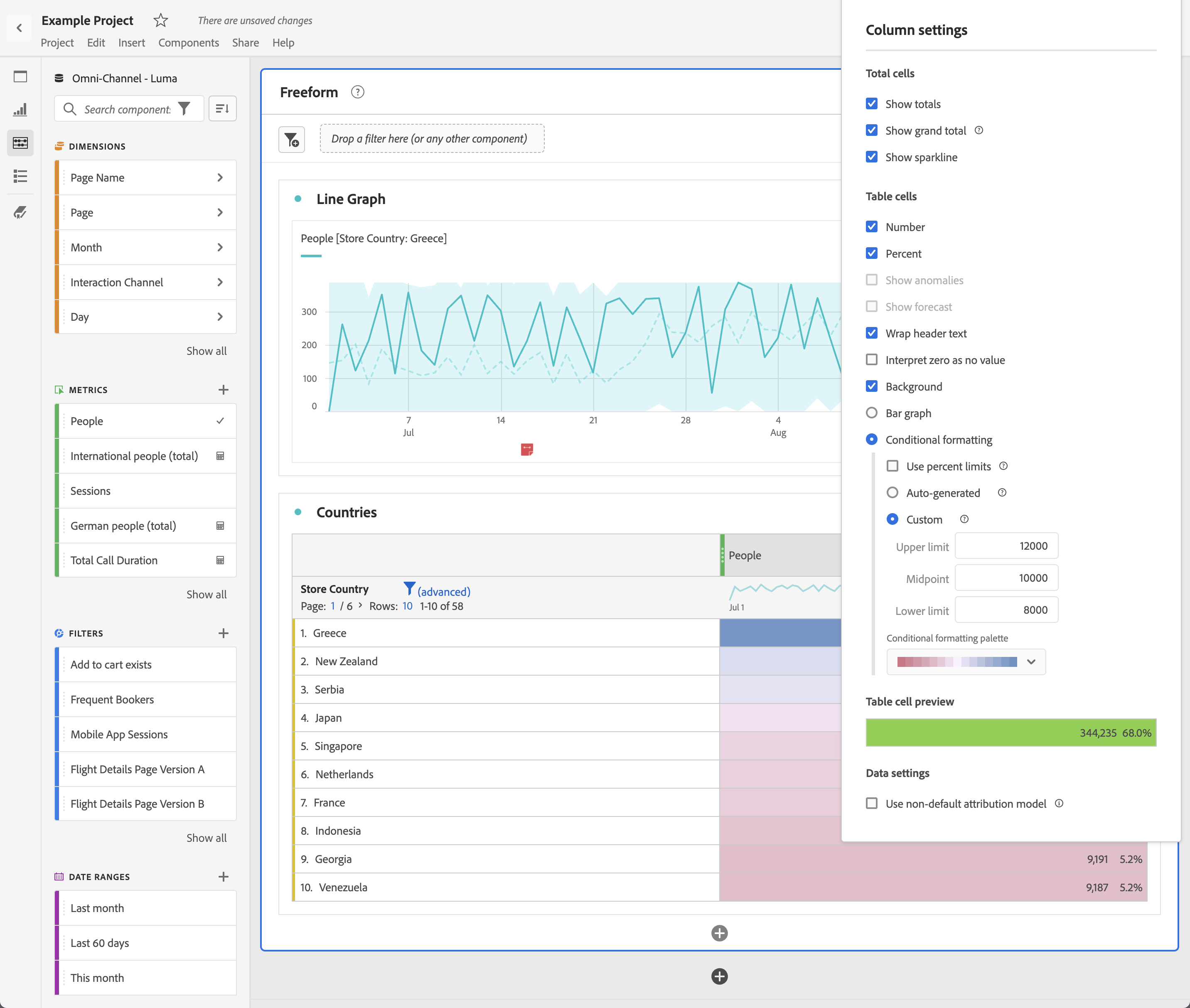Open the Components menu

189,43
